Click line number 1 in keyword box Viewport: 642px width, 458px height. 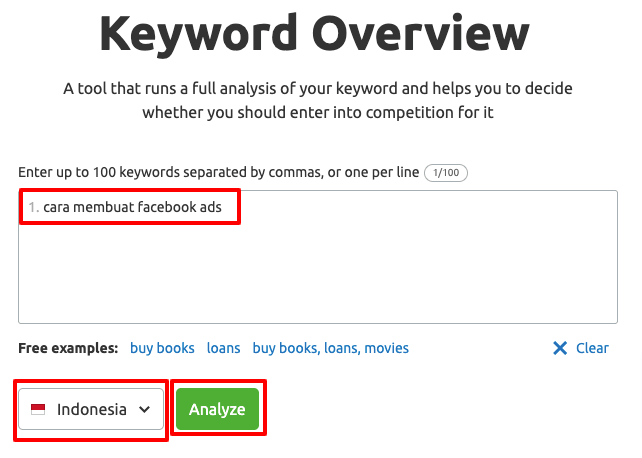point(33,208)
